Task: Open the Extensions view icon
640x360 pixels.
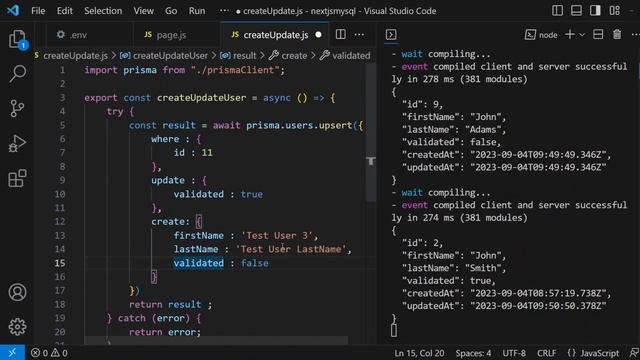Action: click(17, 178)
